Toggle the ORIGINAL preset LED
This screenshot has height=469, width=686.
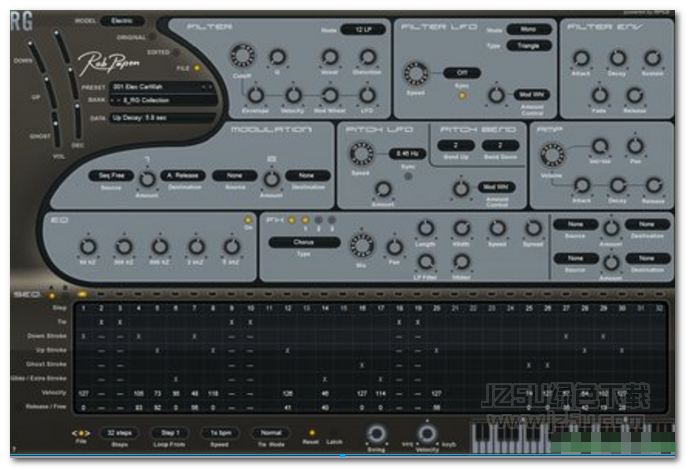click(x=152, y=37)
